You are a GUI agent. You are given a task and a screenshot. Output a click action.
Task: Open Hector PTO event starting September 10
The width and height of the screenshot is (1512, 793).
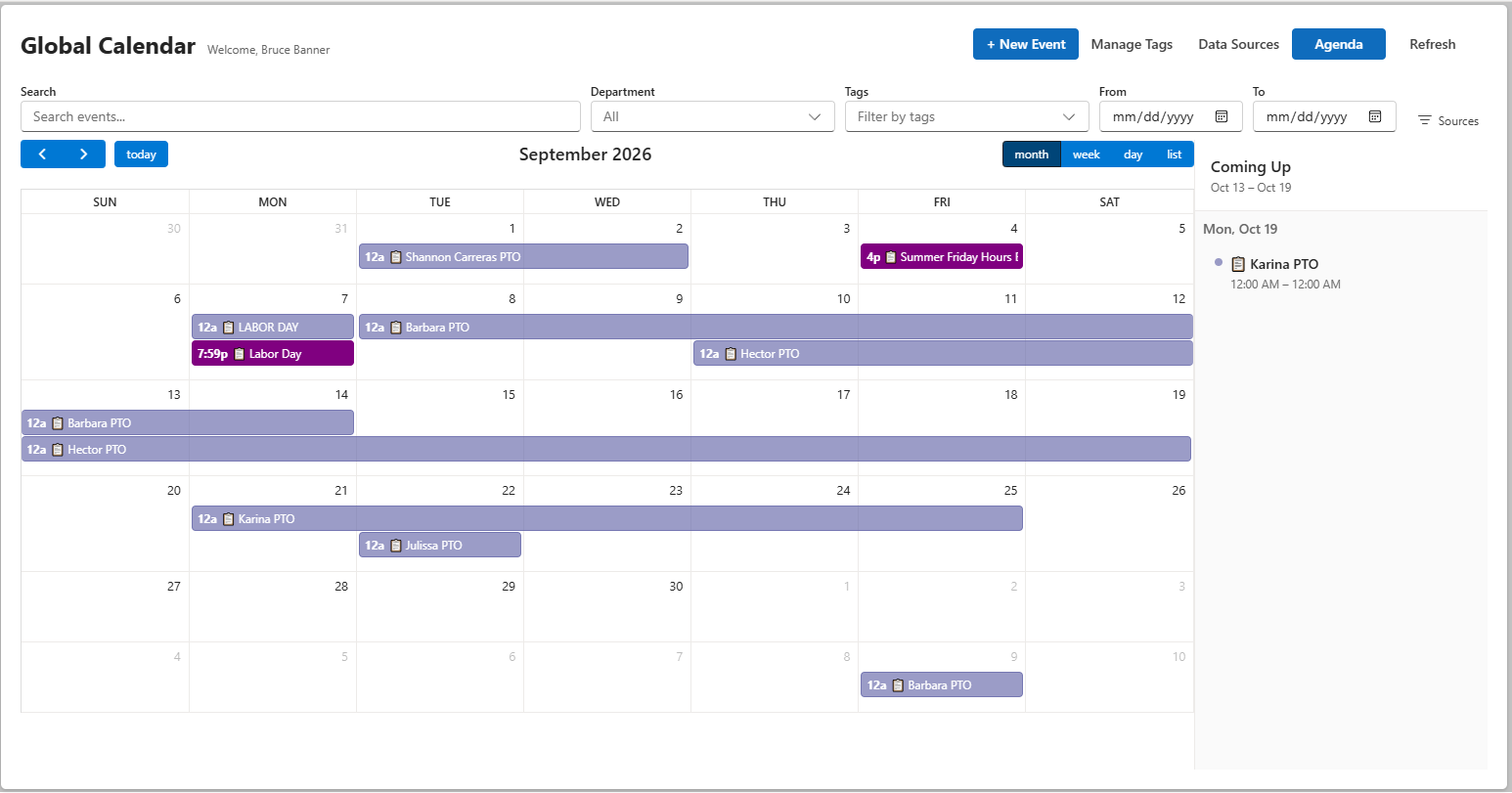(x=943, y=354)
